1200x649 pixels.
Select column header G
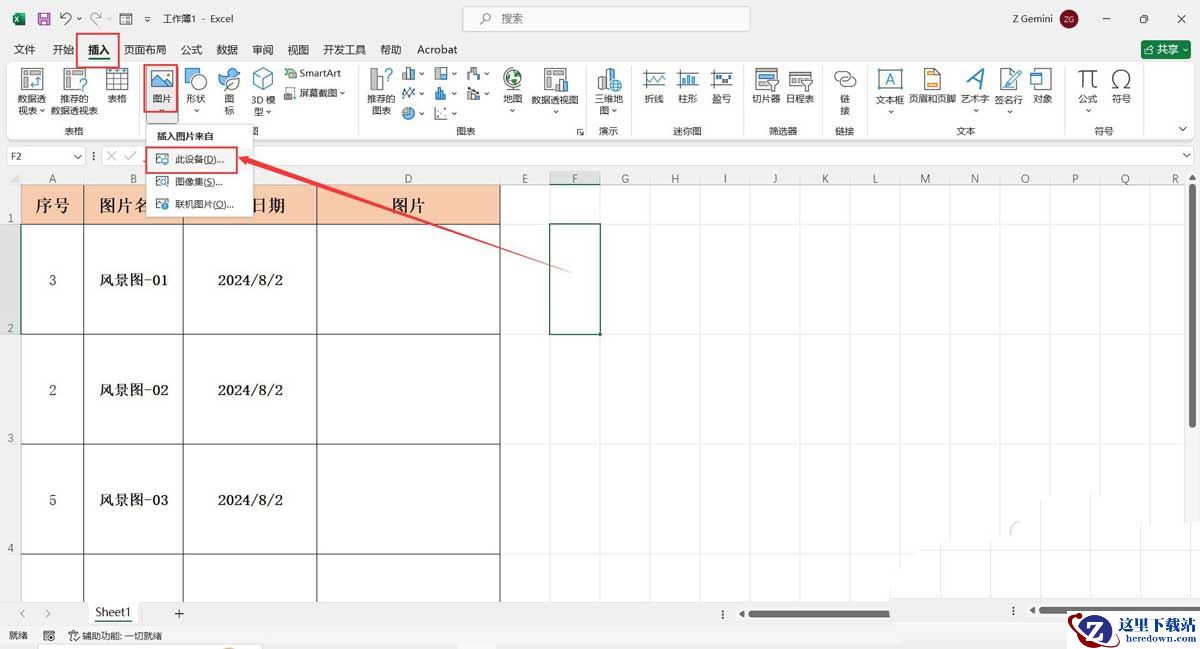pos(625,179)
